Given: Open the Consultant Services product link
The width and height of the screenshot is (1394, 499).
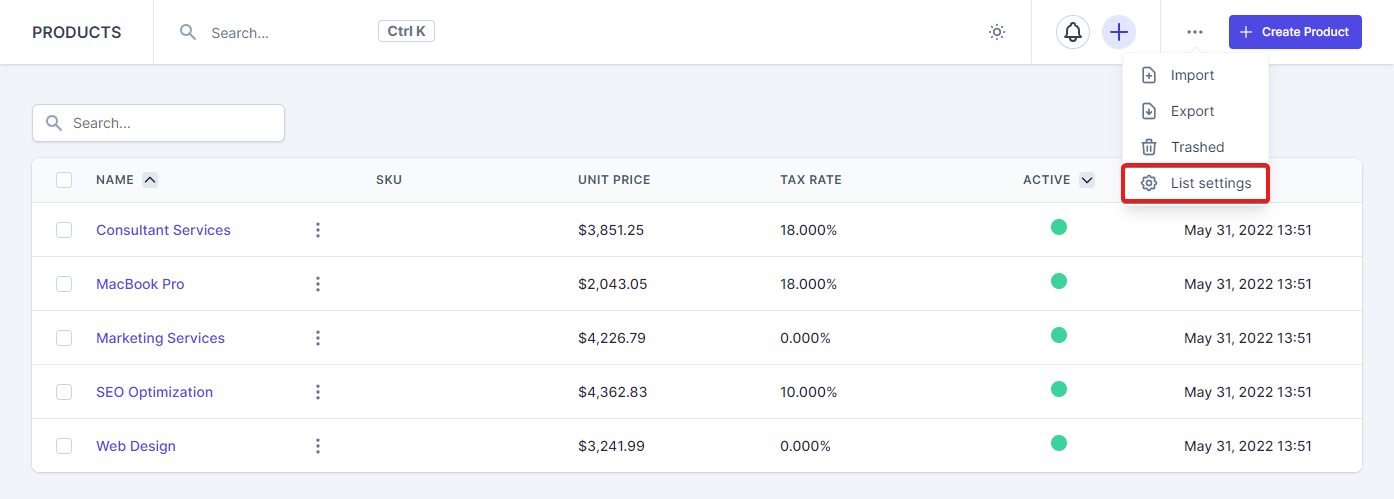Looking at the screenshot, I should 163,230.
